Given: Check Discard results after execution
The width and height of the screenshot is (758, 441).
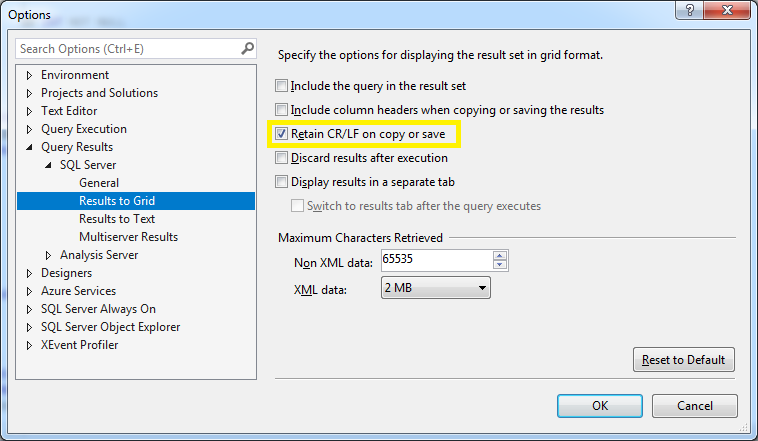Looking at the screenshot, I should 282,158.
